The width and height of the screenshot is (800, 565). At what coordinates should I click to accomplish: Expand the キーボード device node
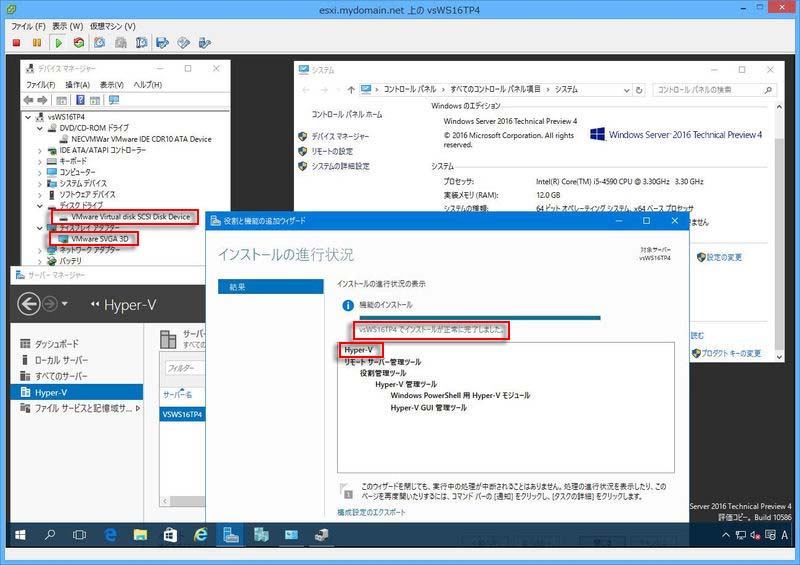(40, 162)
